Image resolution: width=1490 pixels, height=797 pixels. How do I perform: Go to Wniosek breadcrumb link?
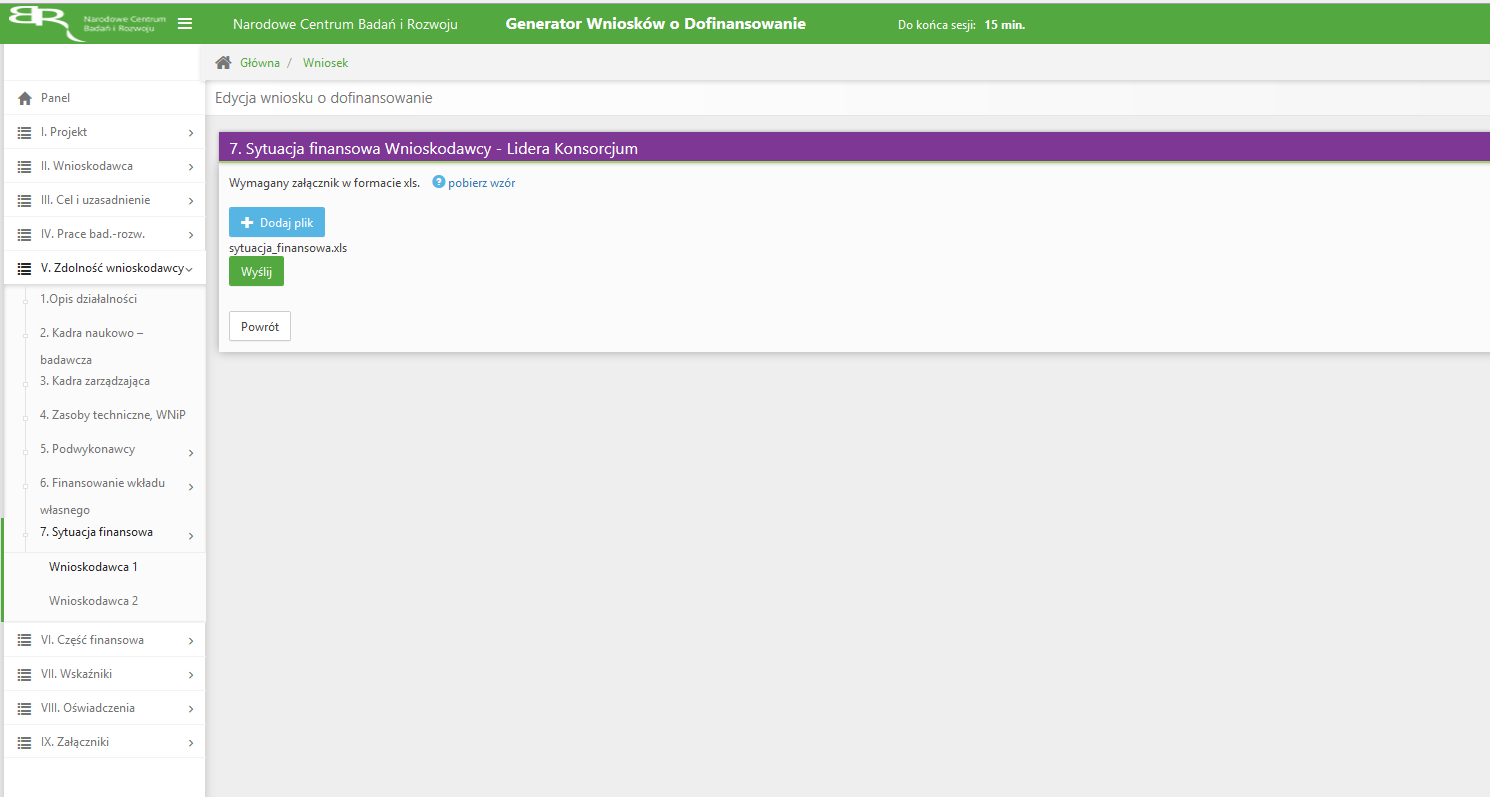326,63
